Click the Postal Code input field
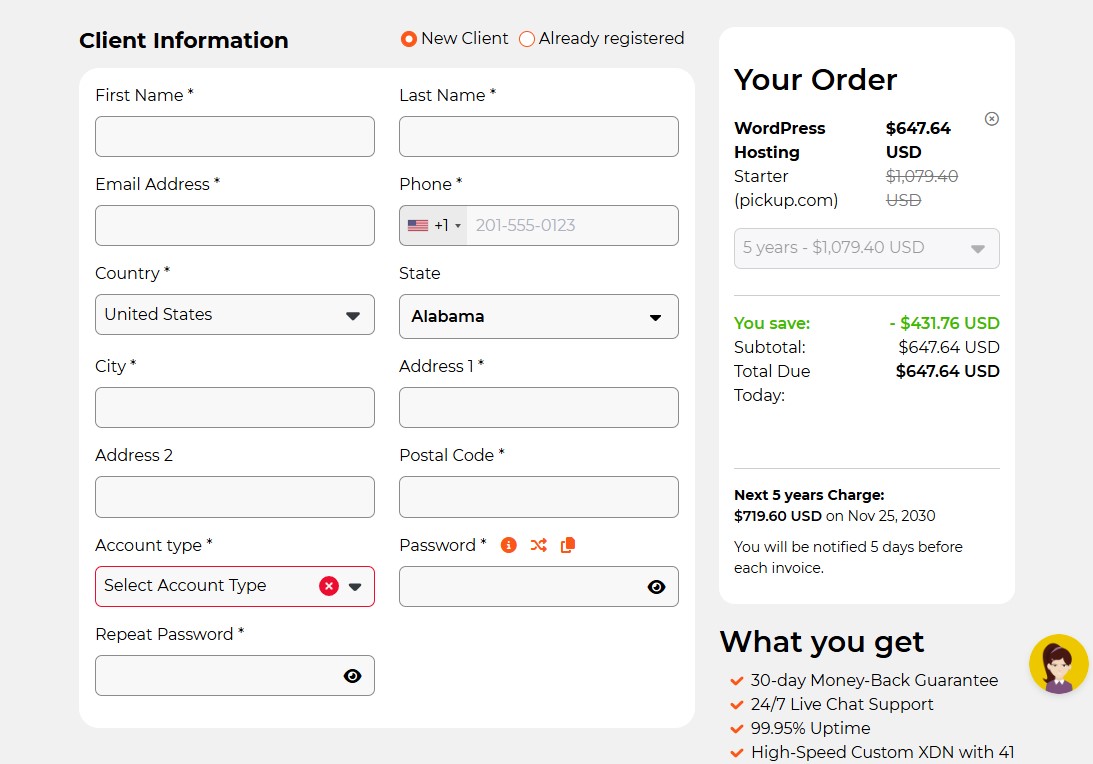 click(x=538, y=497)
